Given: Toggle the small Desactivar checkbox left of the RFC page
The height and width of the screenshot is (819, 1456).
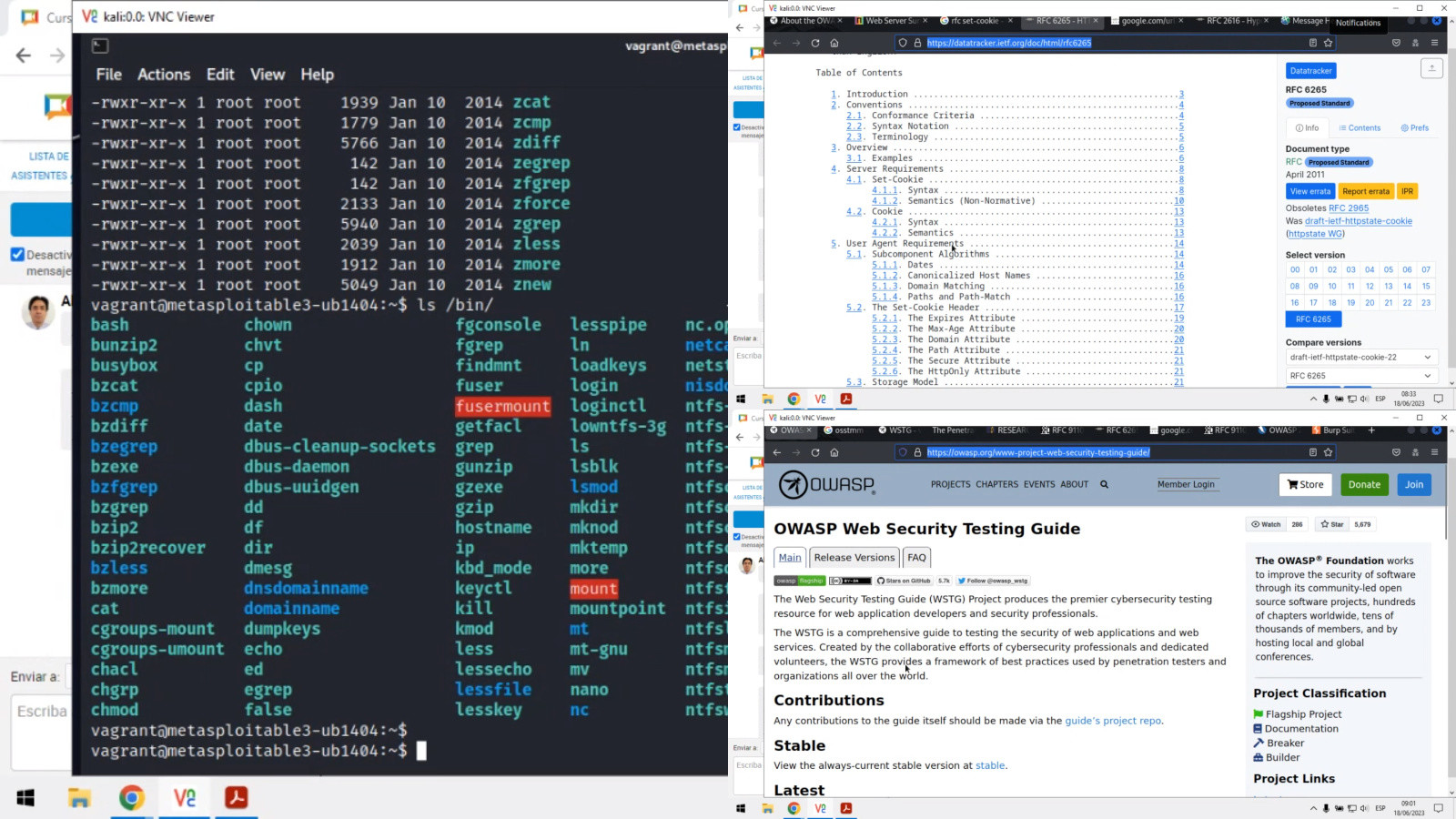Looking at the screenshot, I should pos(737,127).
